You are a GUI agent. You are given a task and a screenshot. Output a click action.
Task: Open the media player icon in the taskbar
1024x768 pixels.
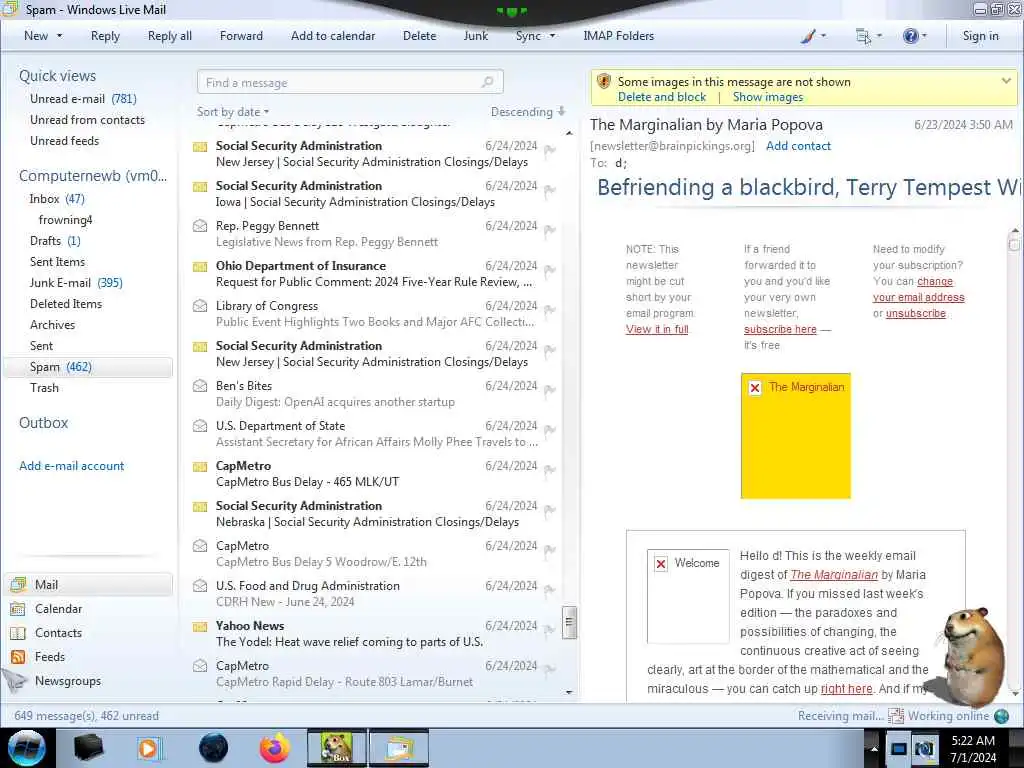click(149, 748)
